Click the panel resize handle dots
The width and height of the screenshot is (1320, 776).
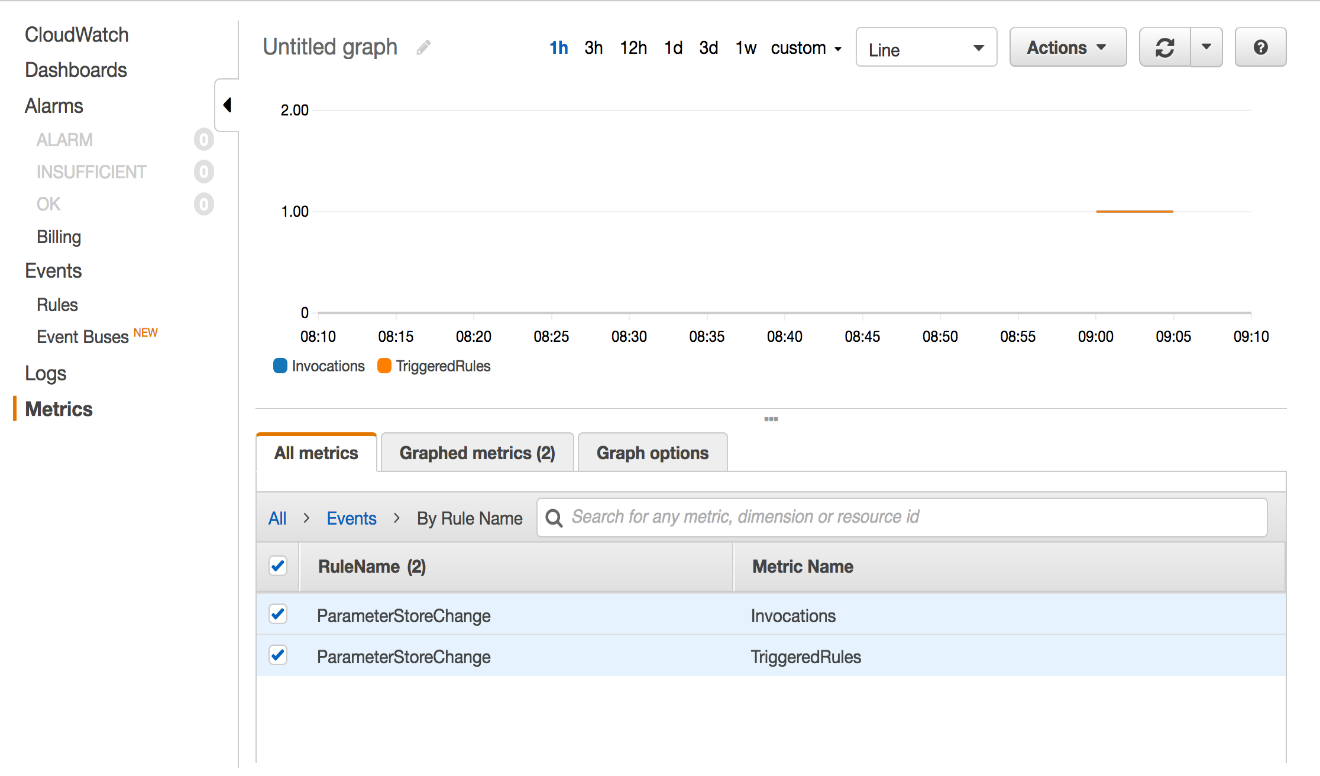pos(771,419)
